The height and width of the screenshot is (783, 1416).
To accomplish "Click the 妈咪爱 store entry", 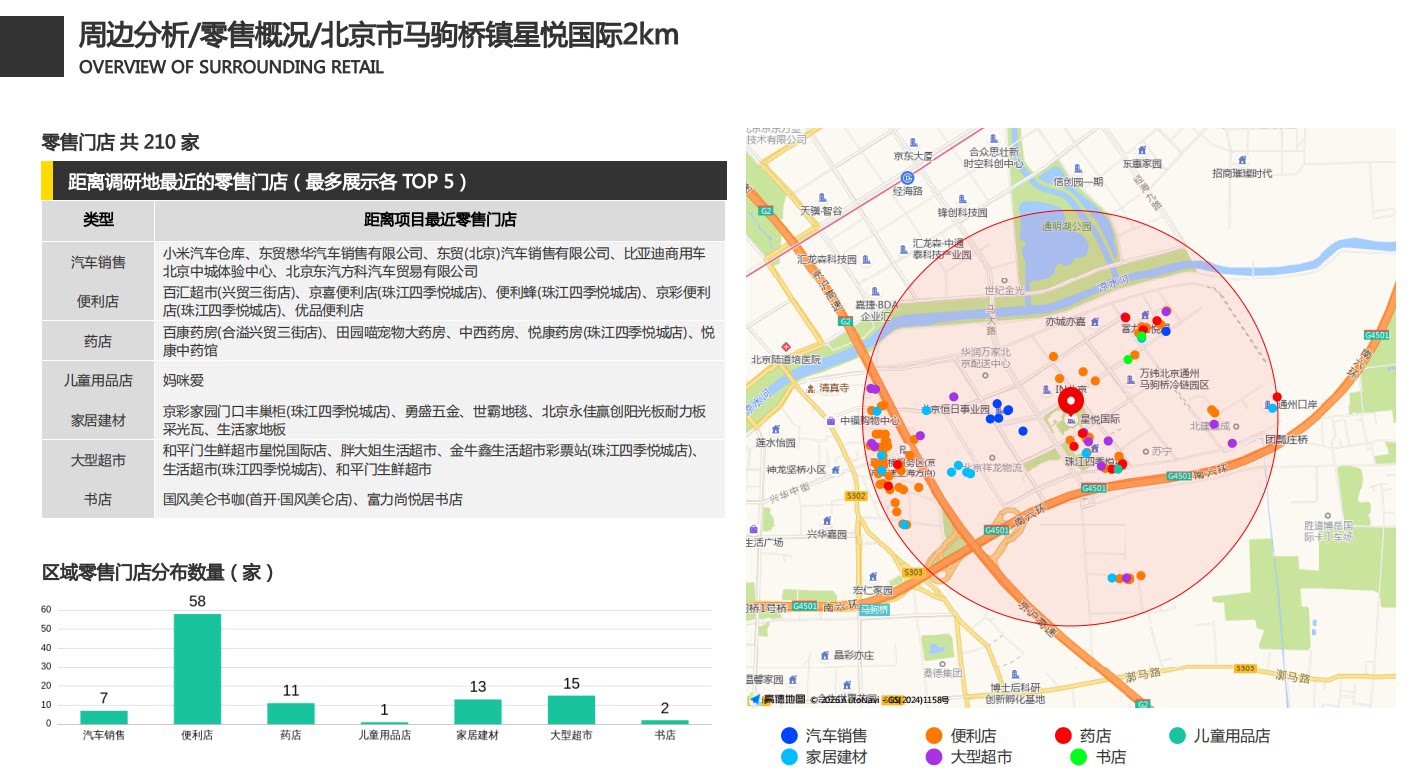I will (184, 380).
